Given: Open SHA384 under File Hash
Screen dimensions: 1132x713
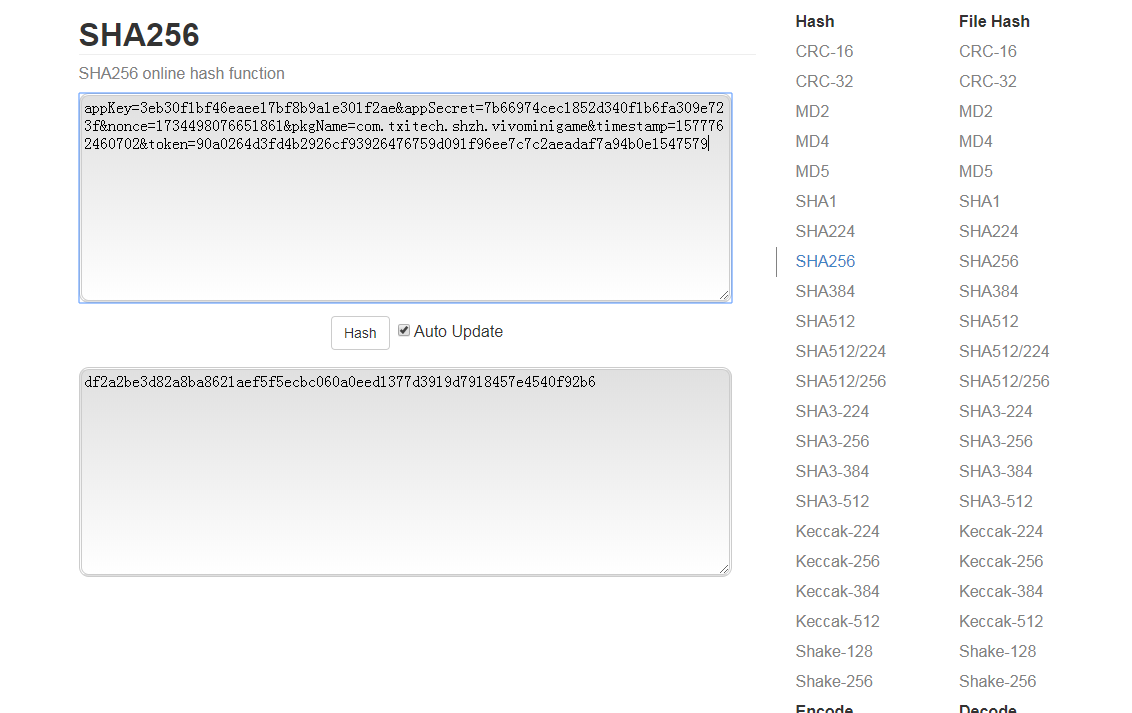Looking at the screenshot, I should pyautogui.click(x=988, y=291).
